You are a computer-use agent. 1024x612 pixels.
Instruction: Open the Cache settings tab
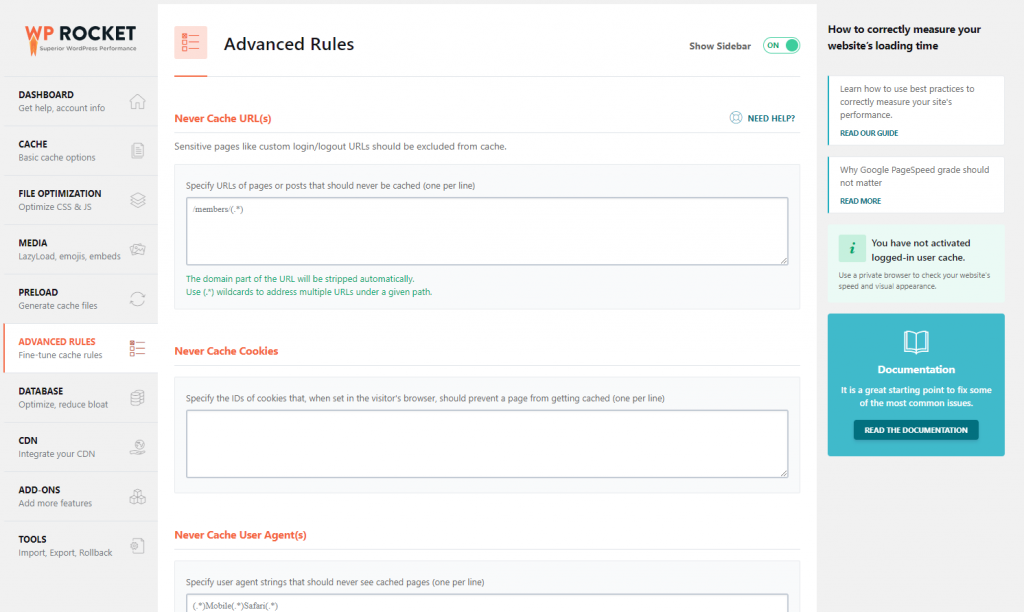coord(80,151)
